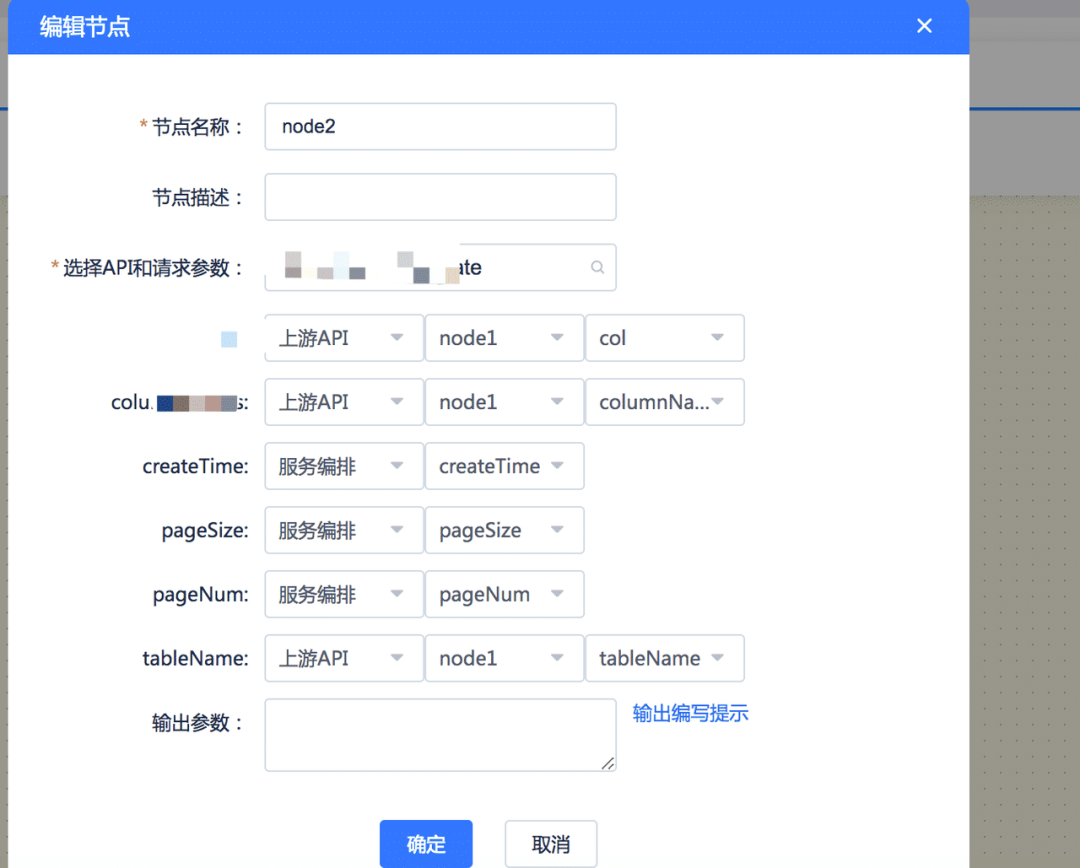Confirm with the 确定 button

pos(426,844)
